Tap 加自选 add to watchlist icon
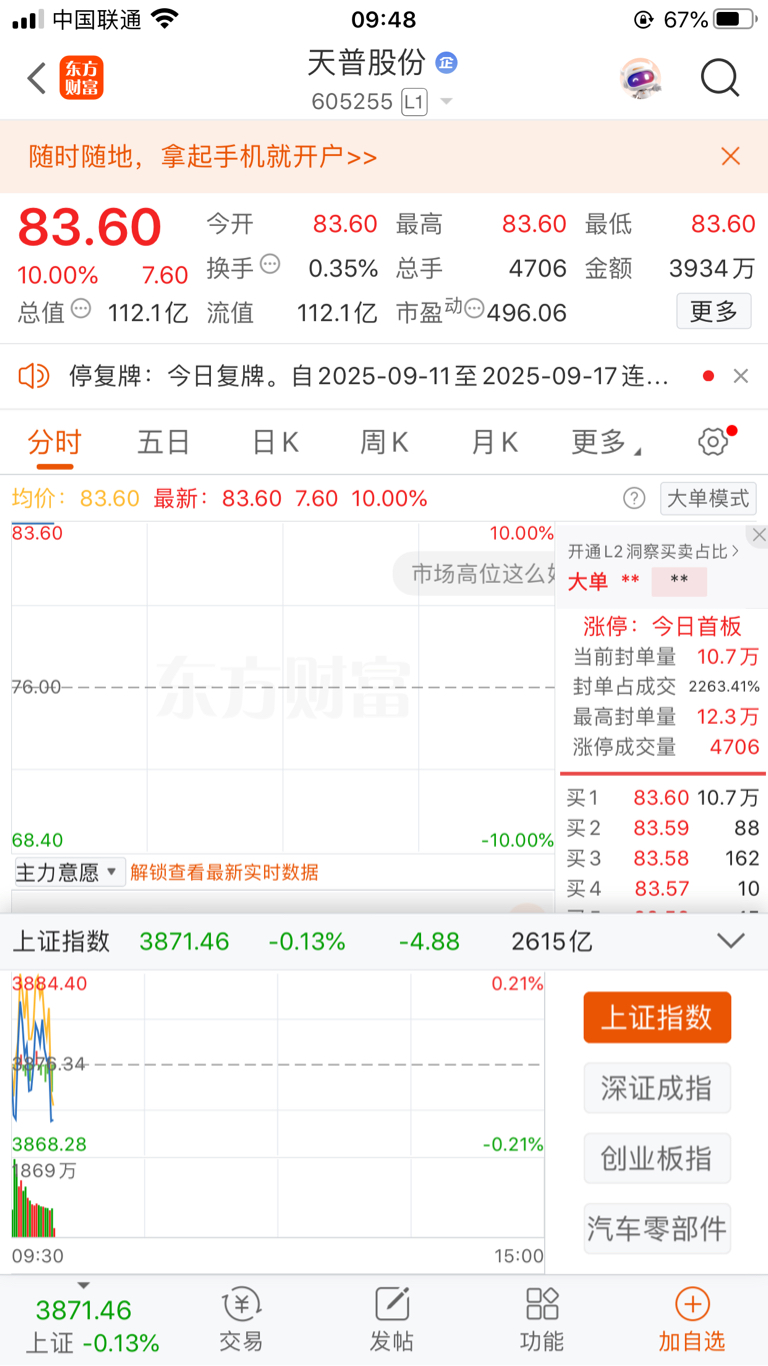Viewport: 768px width, 1366px height. pos(692,1320)
